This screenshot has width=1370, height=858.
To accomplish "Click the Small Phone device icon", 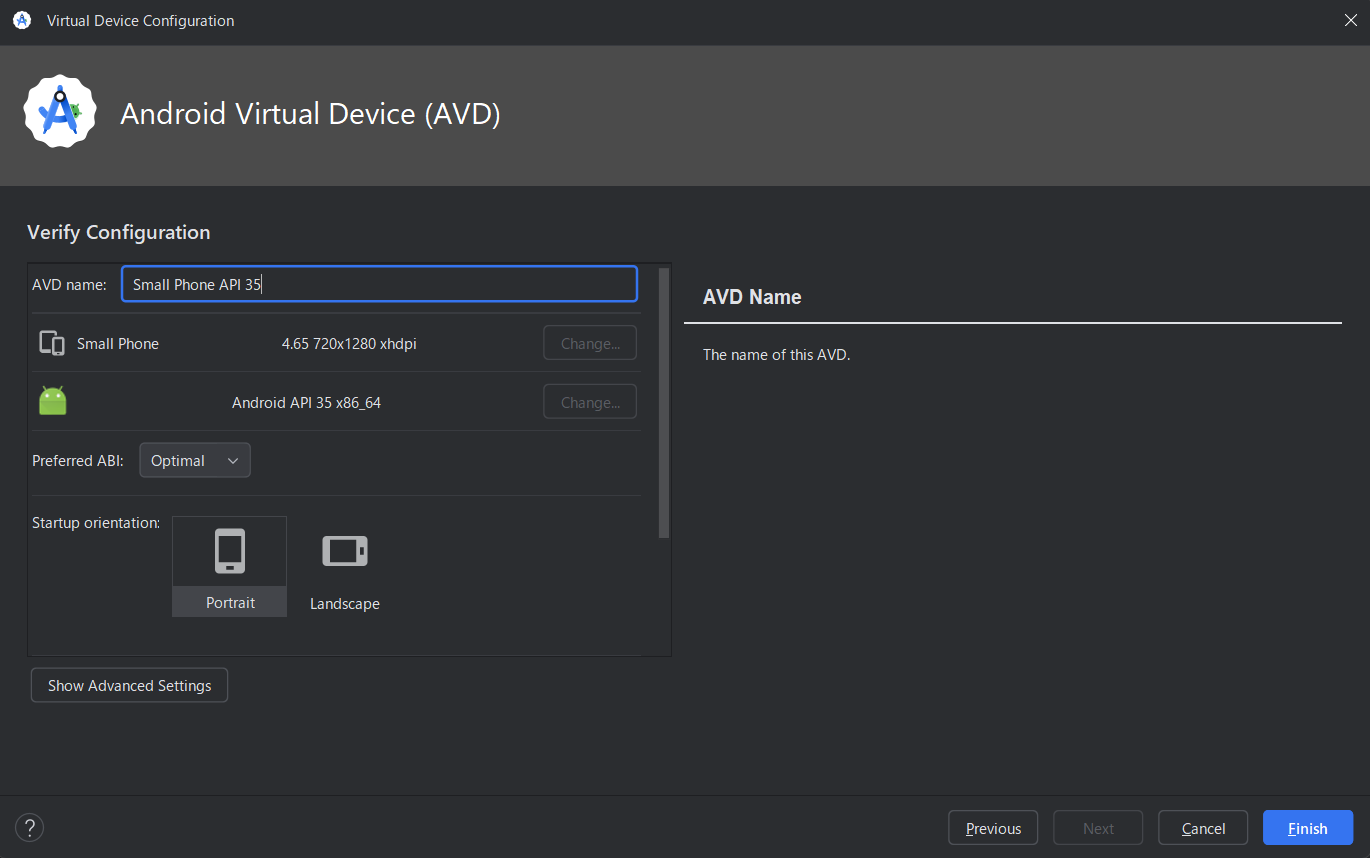I will tap(51, 342).
